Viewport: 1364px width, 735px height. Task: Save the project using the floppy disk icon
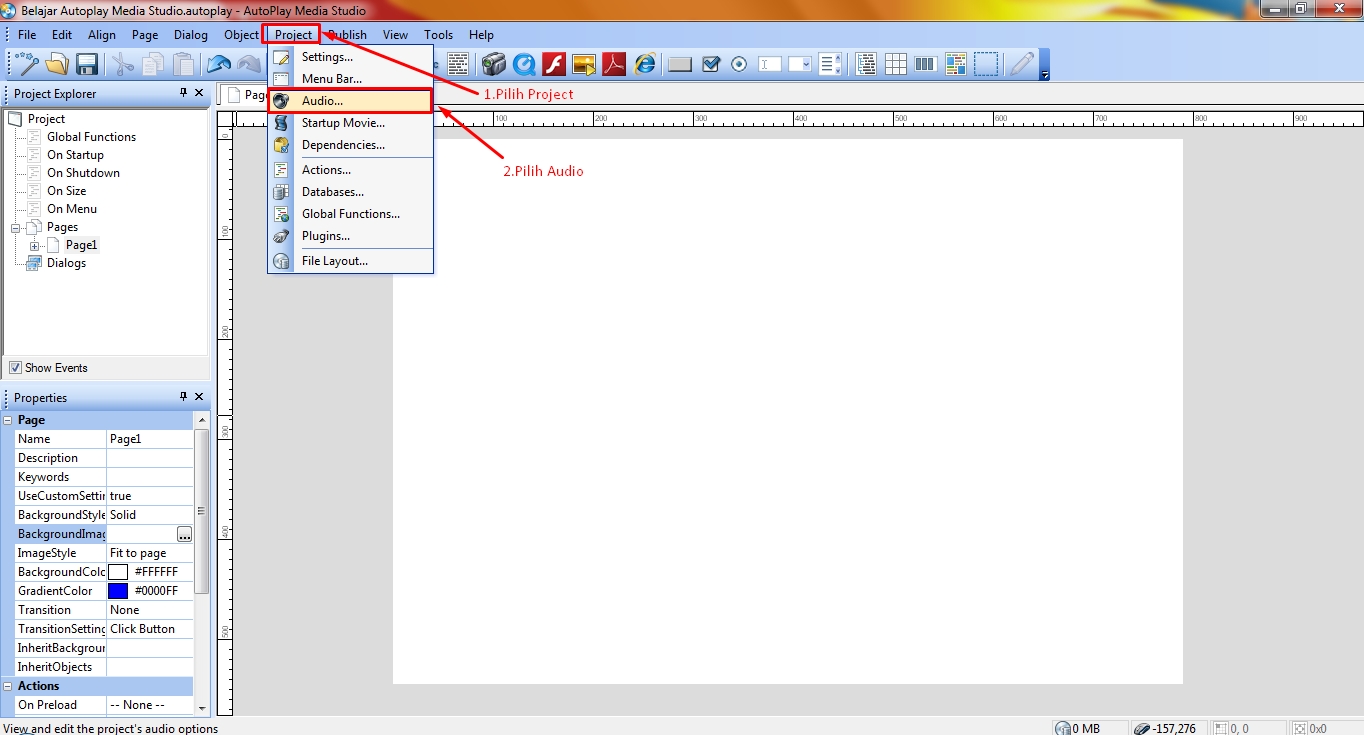coord(87,65)
